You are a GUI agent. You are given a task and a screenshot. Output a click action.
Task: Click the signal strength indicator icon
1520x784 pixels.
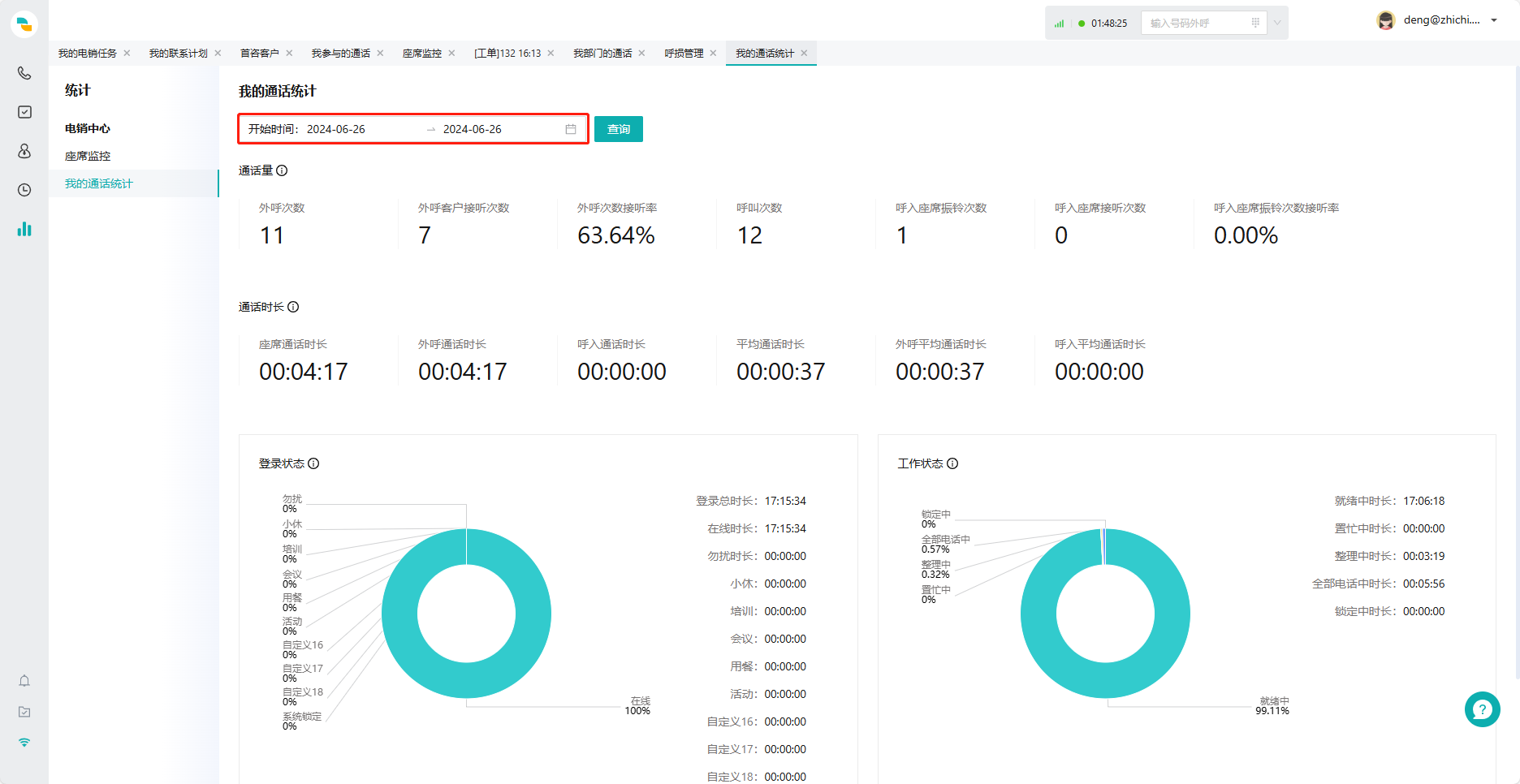[1059, 24]
